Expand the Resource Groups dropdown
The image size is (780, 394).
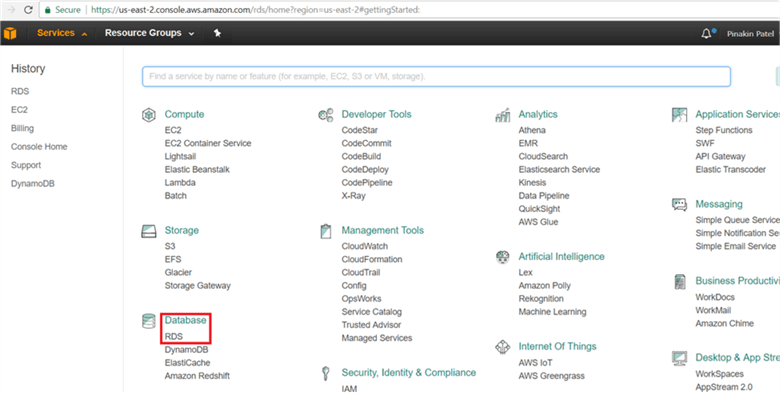[149, 33]
